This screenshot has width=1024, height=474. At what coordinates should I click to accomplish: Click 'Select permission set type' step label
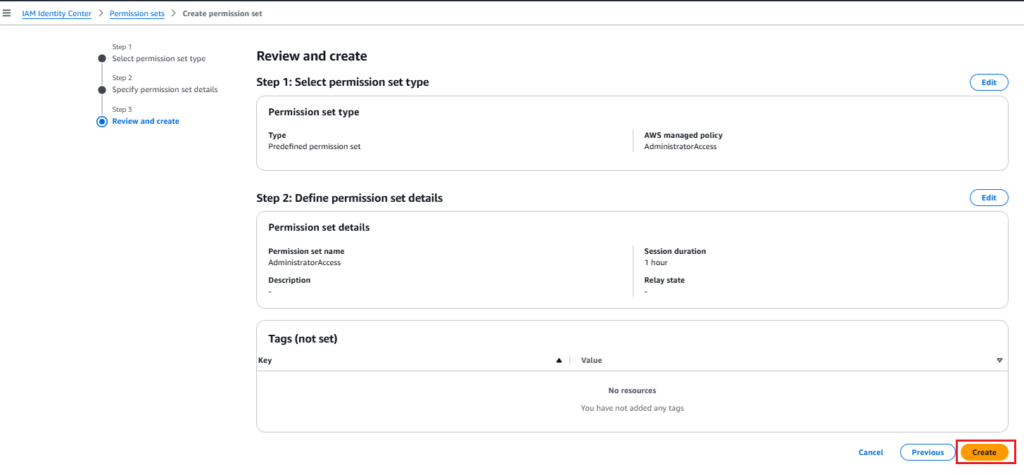click(159, 59)
